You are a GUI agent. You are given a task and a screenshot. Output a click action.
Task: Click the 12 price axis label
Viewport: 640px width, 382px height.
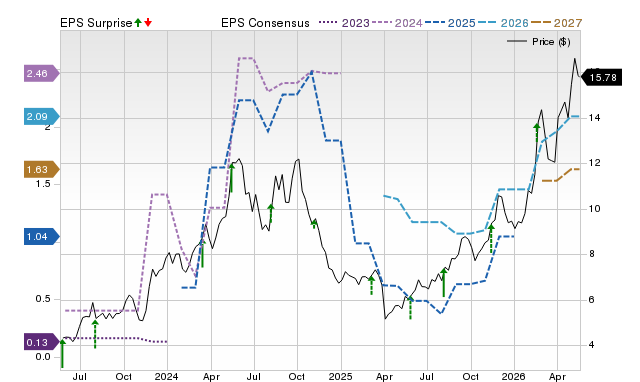pyautogui.click(x=594, y=163)
